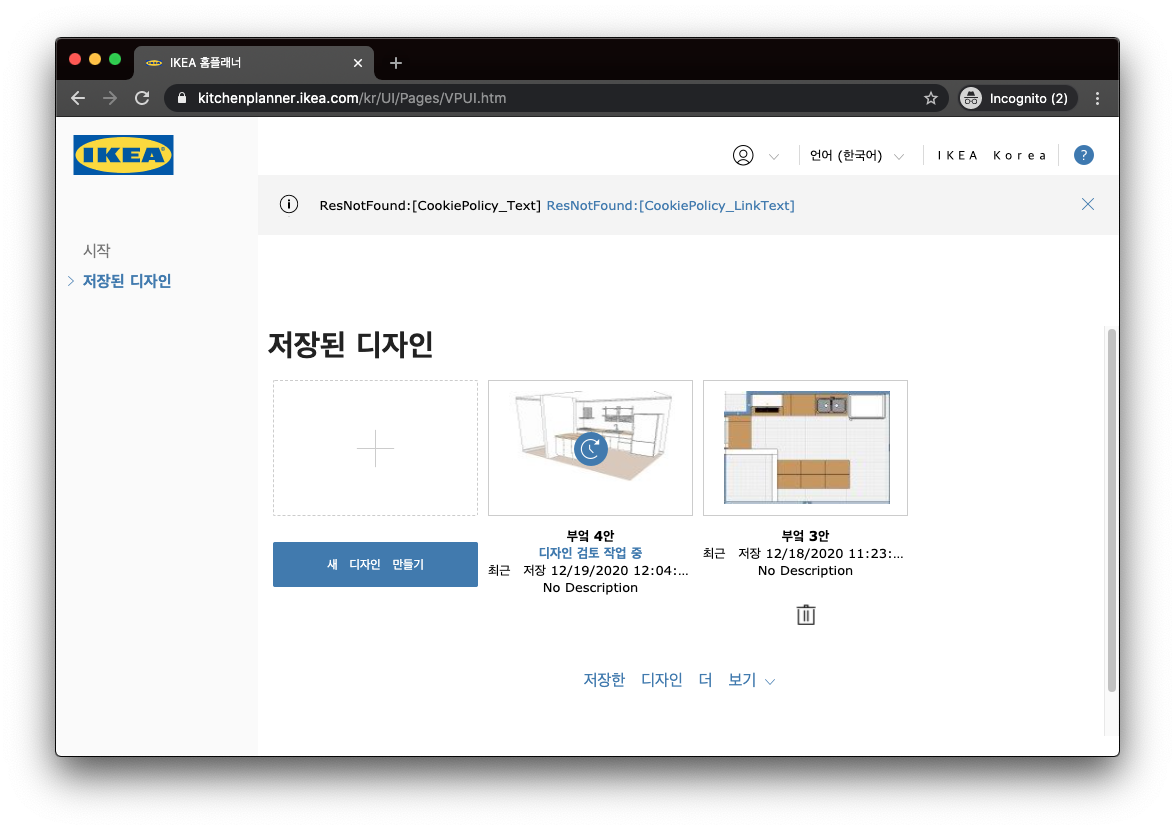The height and width of the screenshot is (830, 1175).
Task: Select 저장된 디자인 in the sidebar
Action: tap(127, 281)
